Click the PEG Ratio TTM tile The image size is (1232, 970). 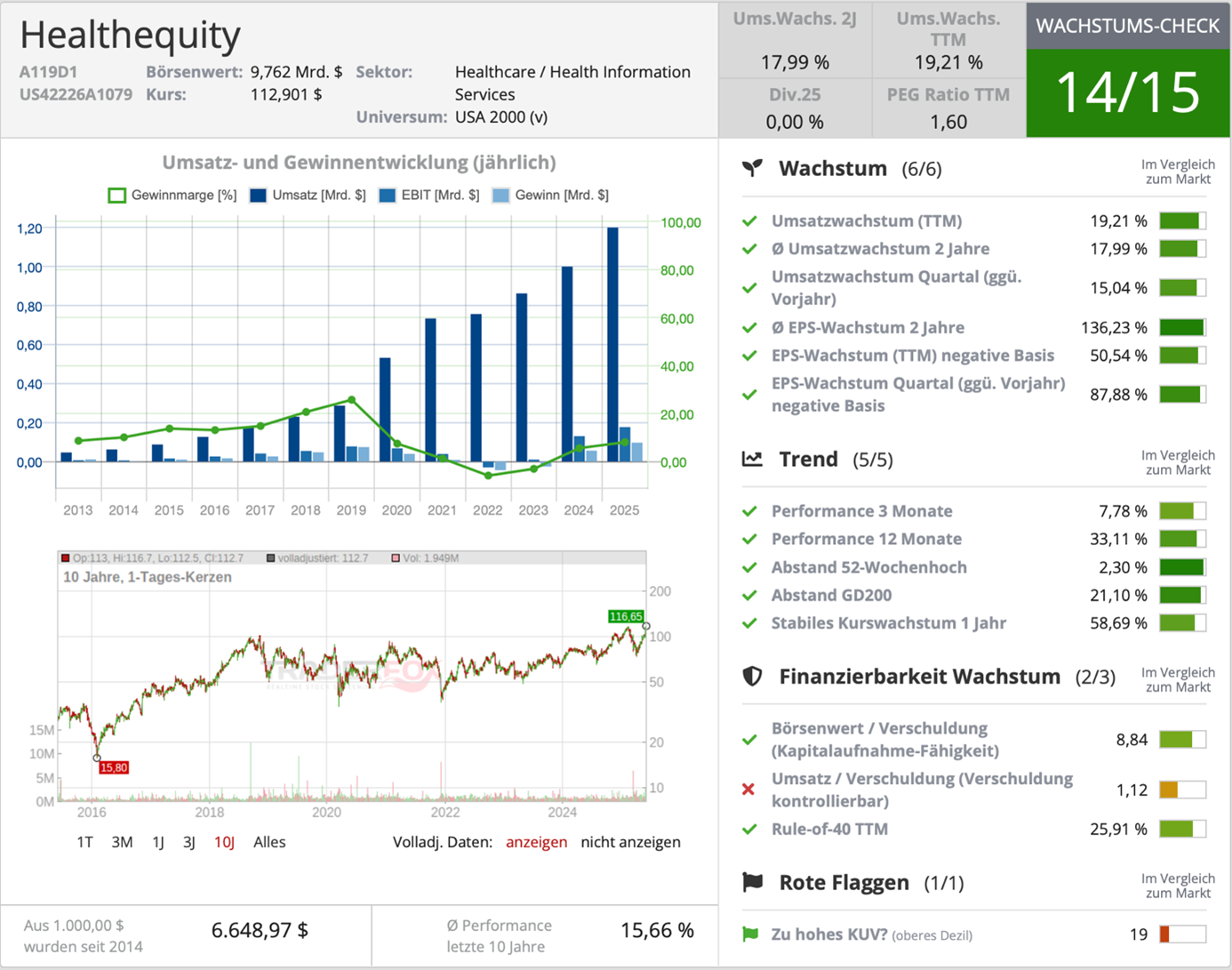[x=948, y=108]
